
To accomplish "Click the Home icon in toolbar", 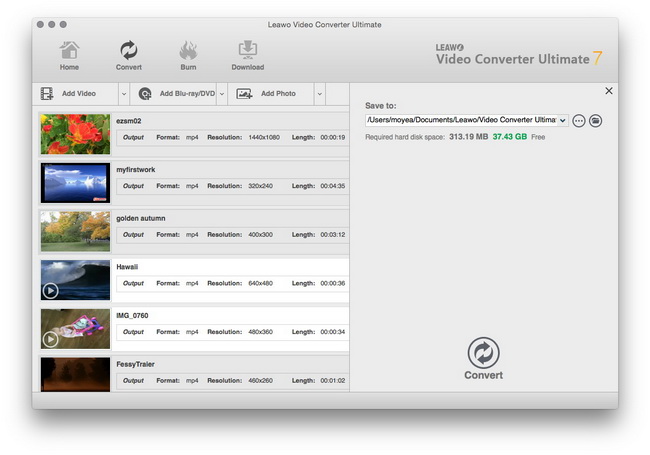I will pos(69,51).
